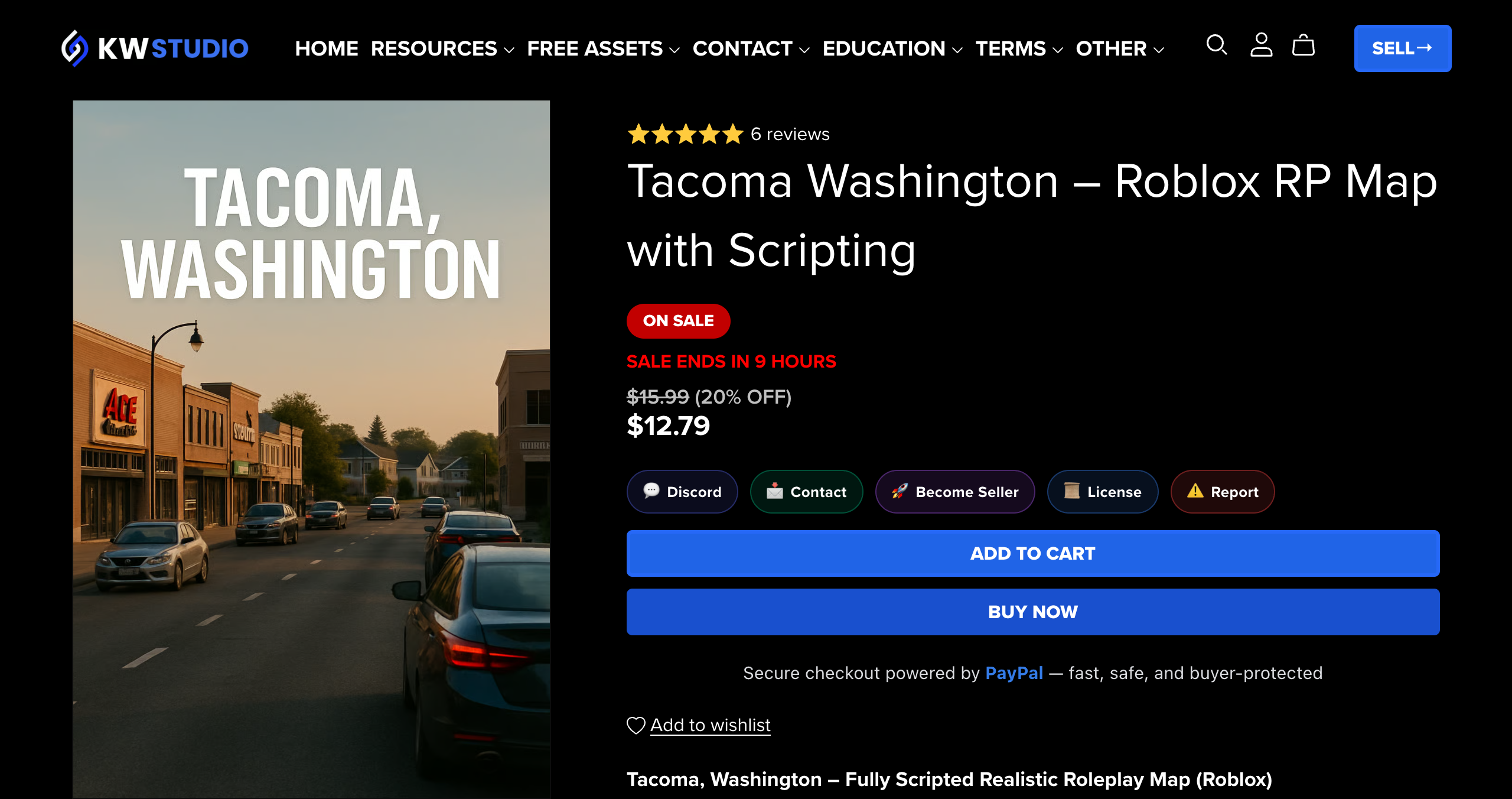Go to the Home menu item
Image resolution: width=1512 pixels, height=799 pixels.
327,48
